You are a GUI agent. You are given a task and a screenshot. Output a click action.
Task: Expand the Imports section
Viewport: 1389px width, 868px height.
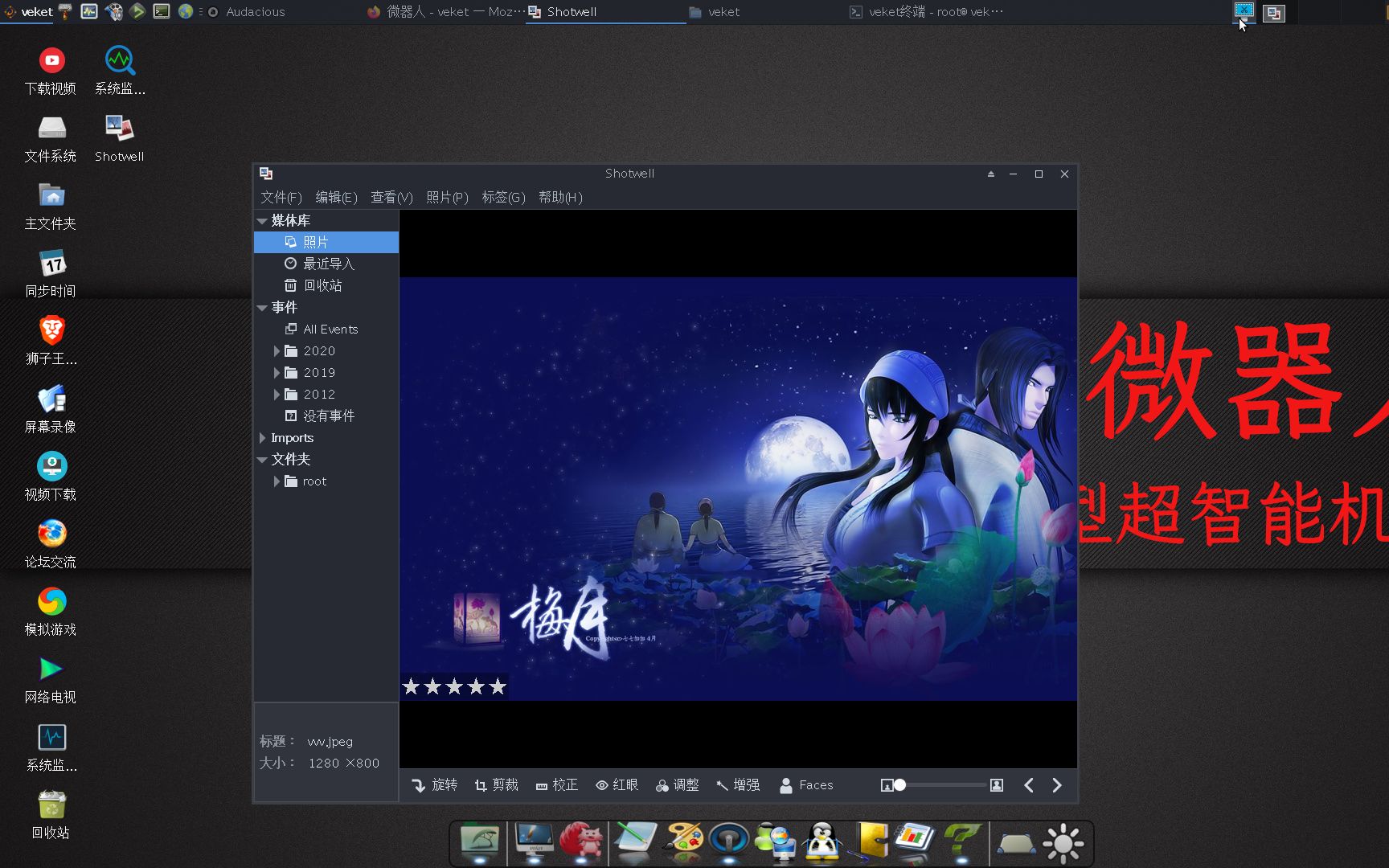(262, 437)
